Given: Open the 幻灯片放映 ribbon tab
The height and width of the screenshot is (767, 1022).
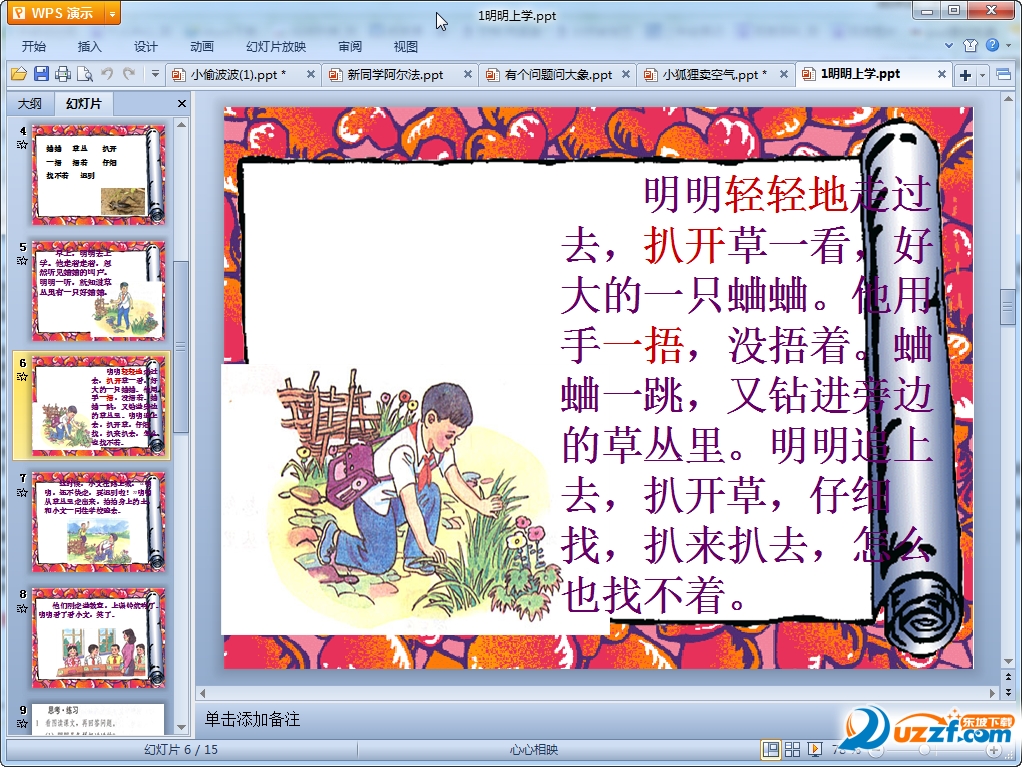Looking at the screenshot, I should point(276,46).
